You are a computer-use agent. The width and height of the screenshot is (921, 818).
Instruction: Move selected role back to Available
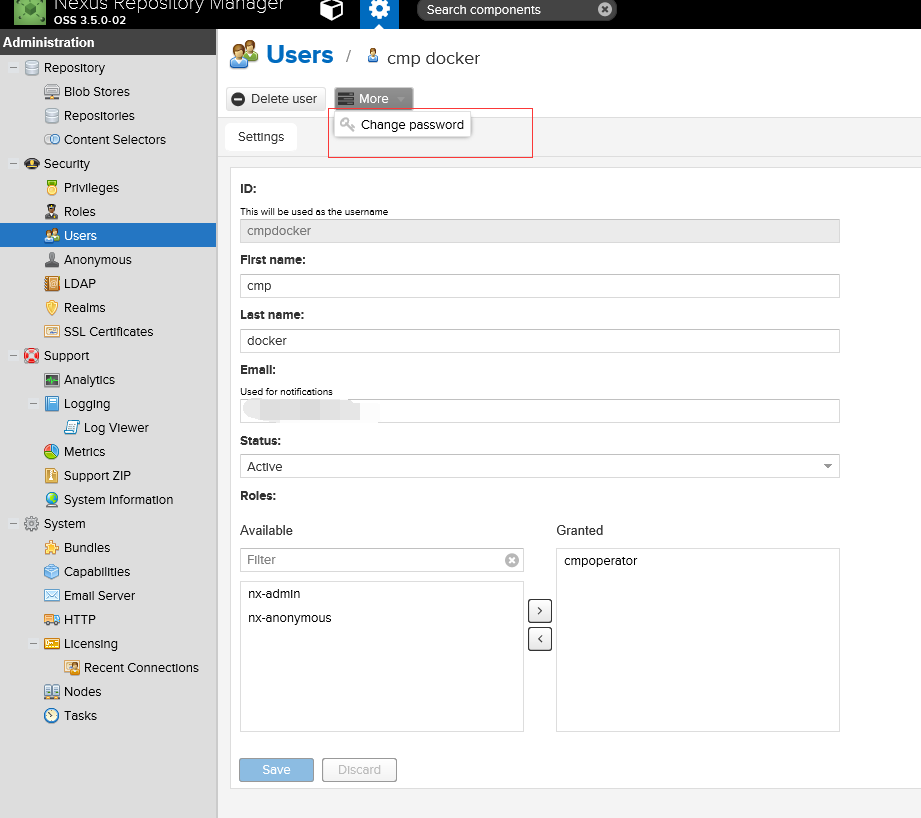[540, 639]
